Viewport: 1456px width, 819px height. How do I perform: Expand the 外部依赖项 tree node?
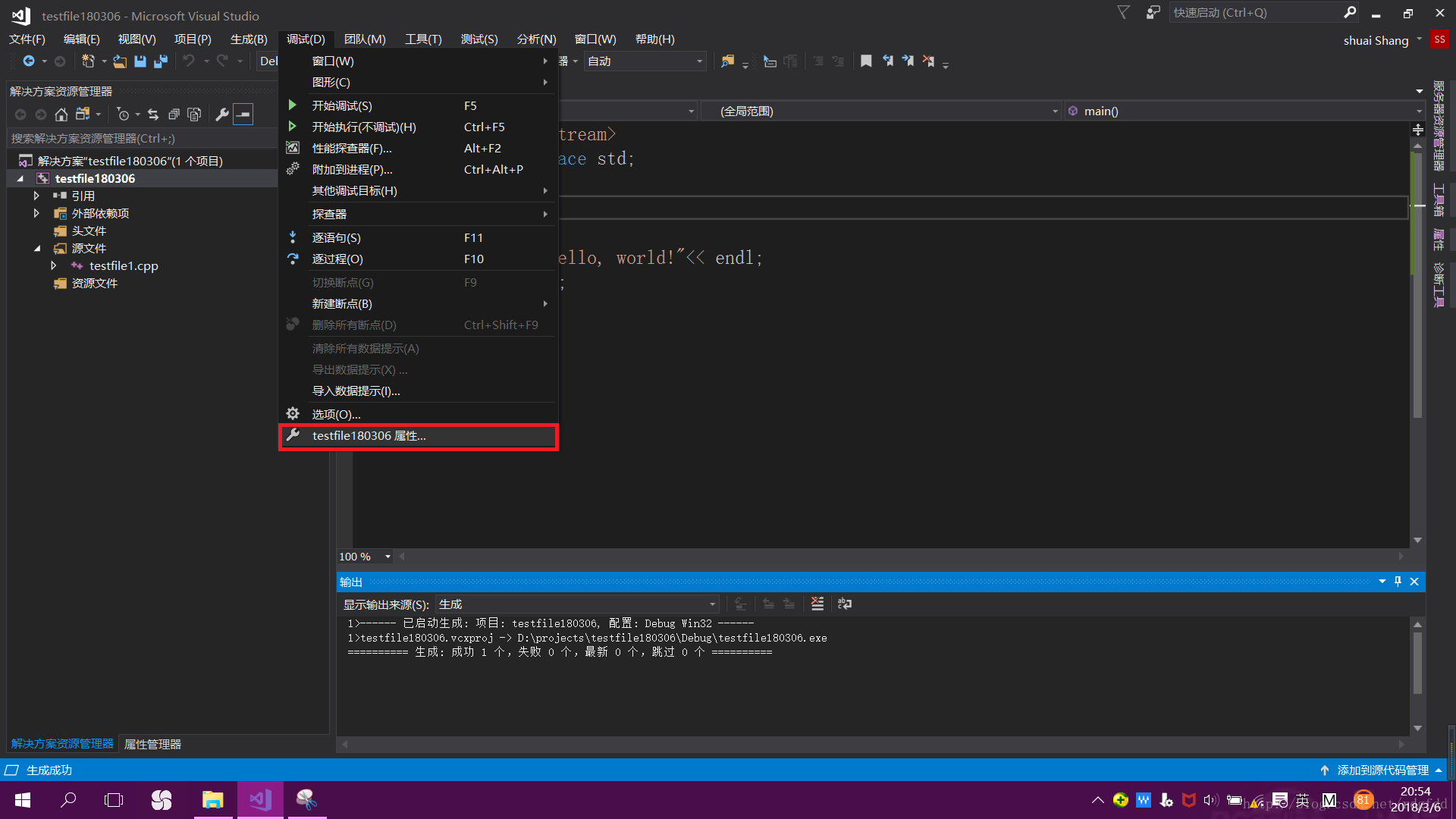[36, 213]
